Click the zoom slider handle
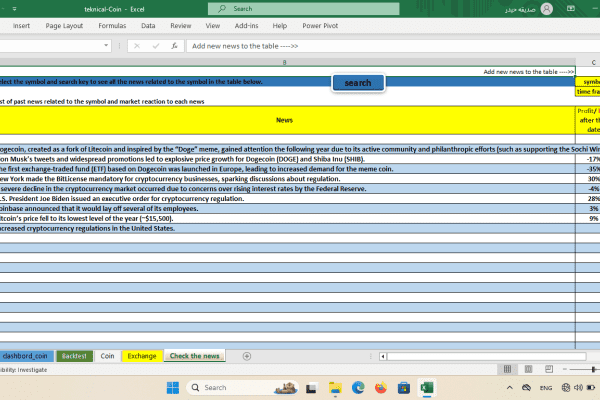This screenshot has height=400, width=600. pos(593,369)
